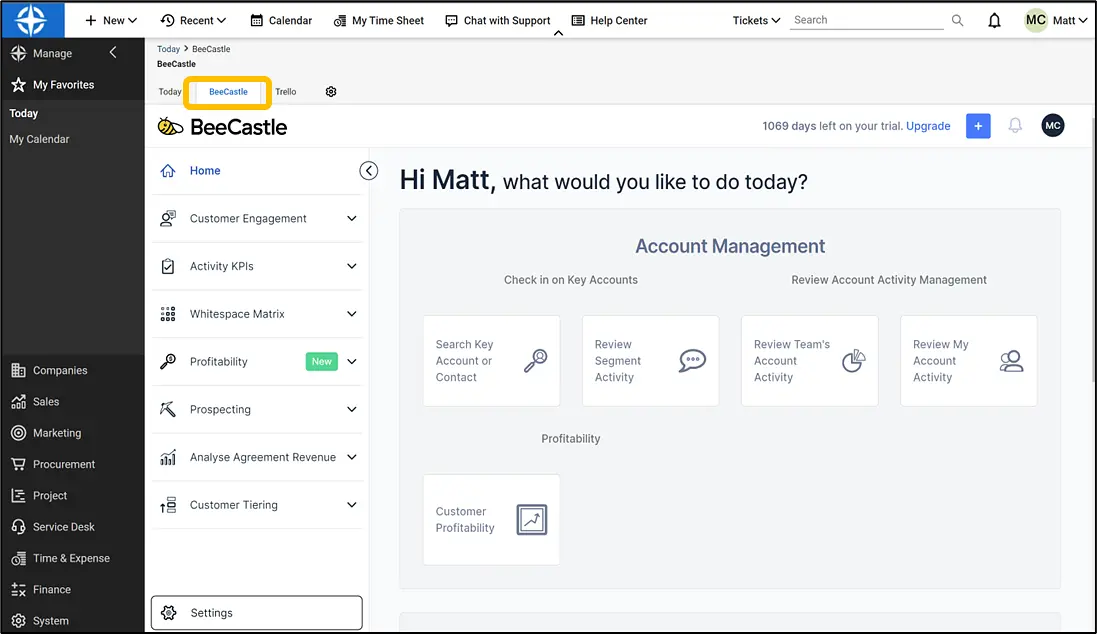Open BeeCastle notifications bell
The image size is (1097, 634).
click(x=1015, y=126)
